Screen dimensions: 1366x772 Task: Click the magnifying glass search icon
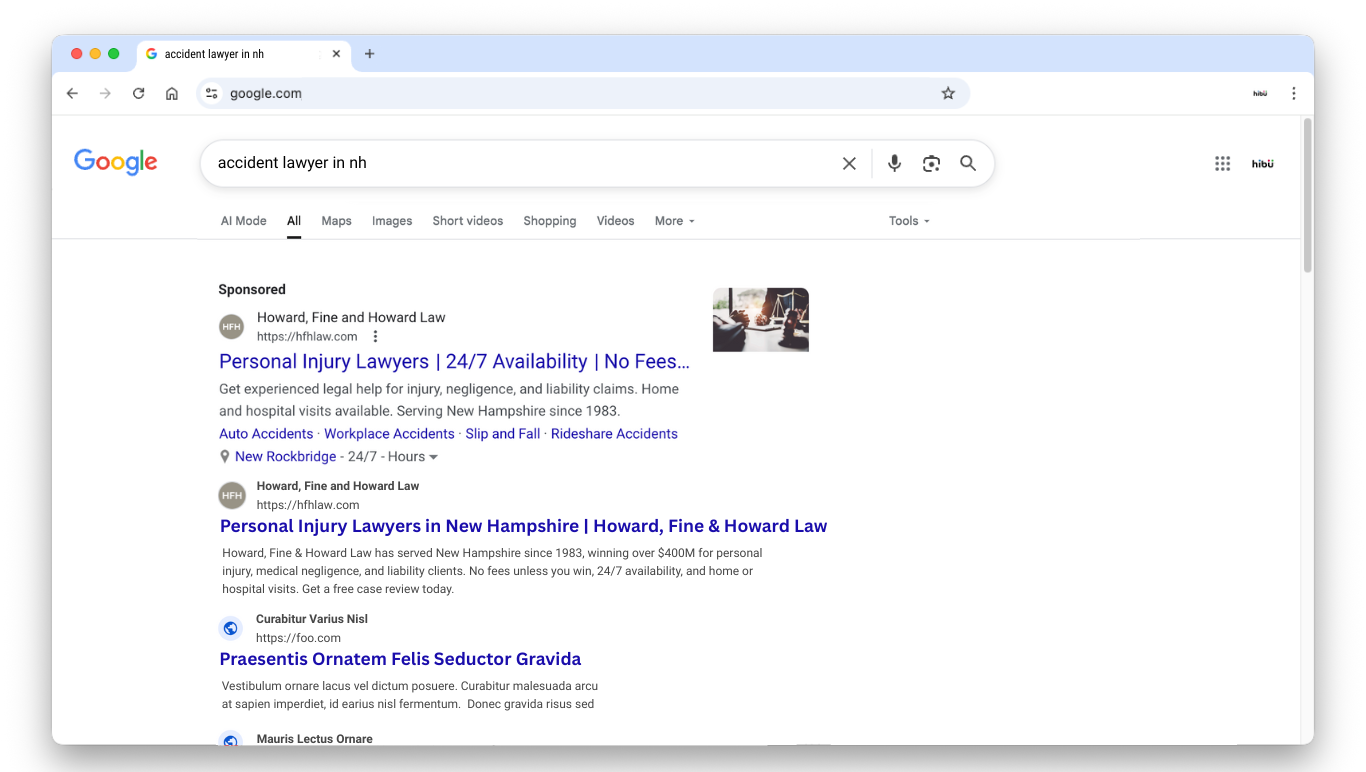967,163
